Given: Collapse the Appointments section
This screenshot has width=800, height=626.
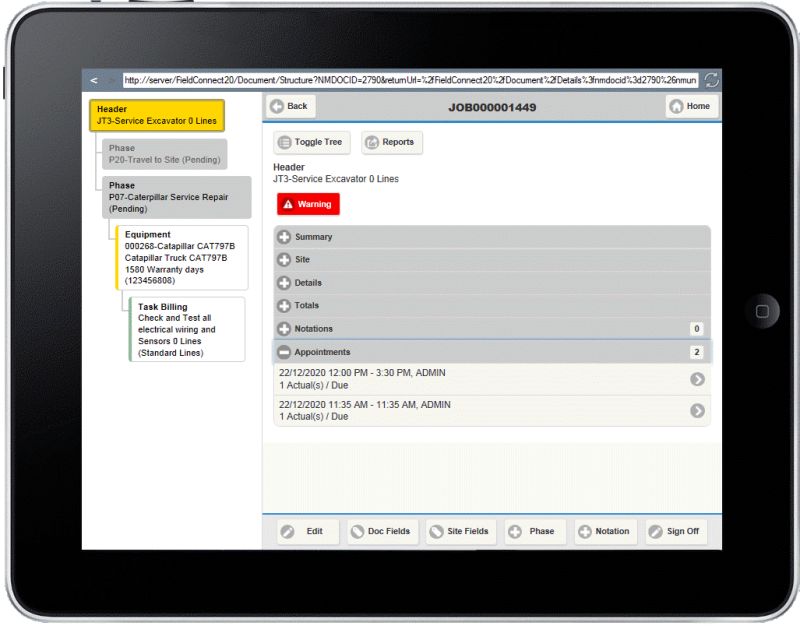Looking at the screenshot, I should [x=492, y=352].
